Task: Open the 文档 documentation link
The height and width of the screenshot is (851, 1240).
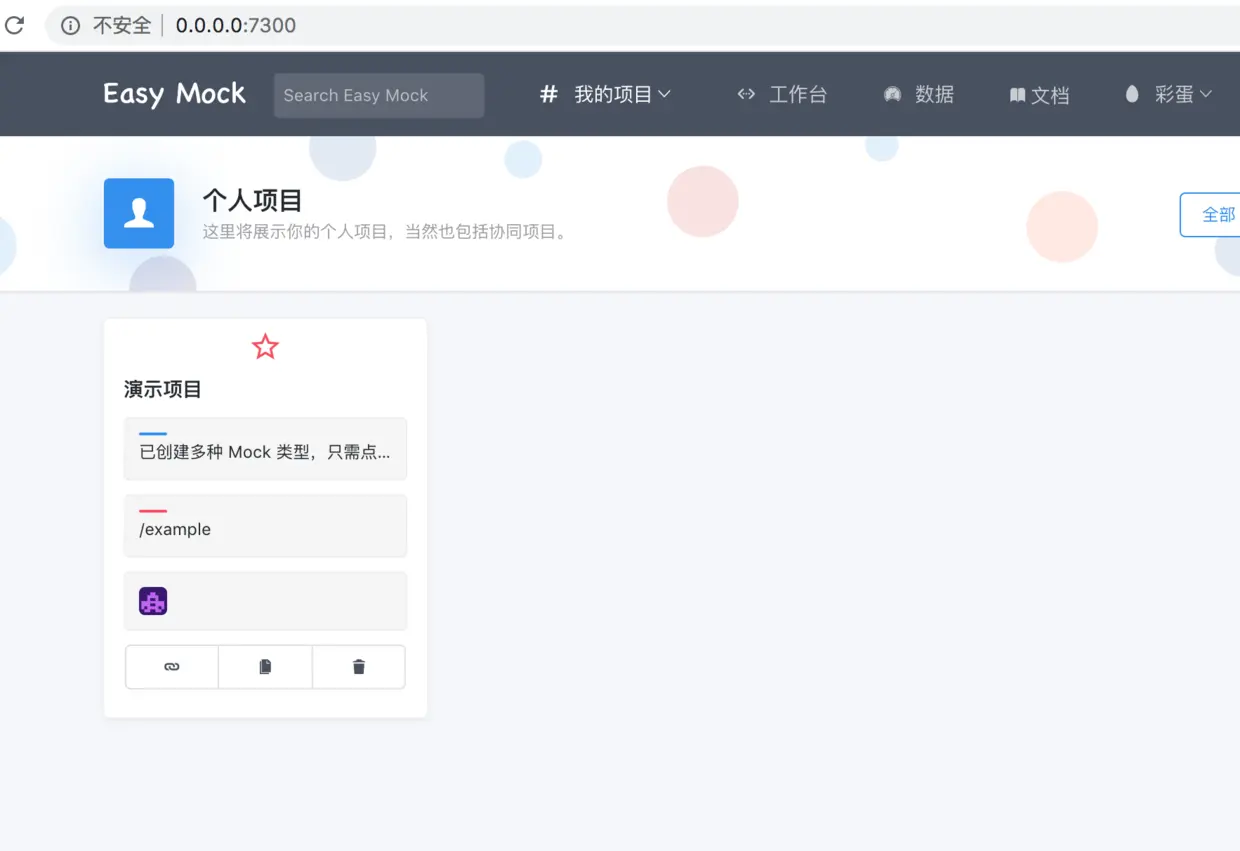Action: [1049, 94]
